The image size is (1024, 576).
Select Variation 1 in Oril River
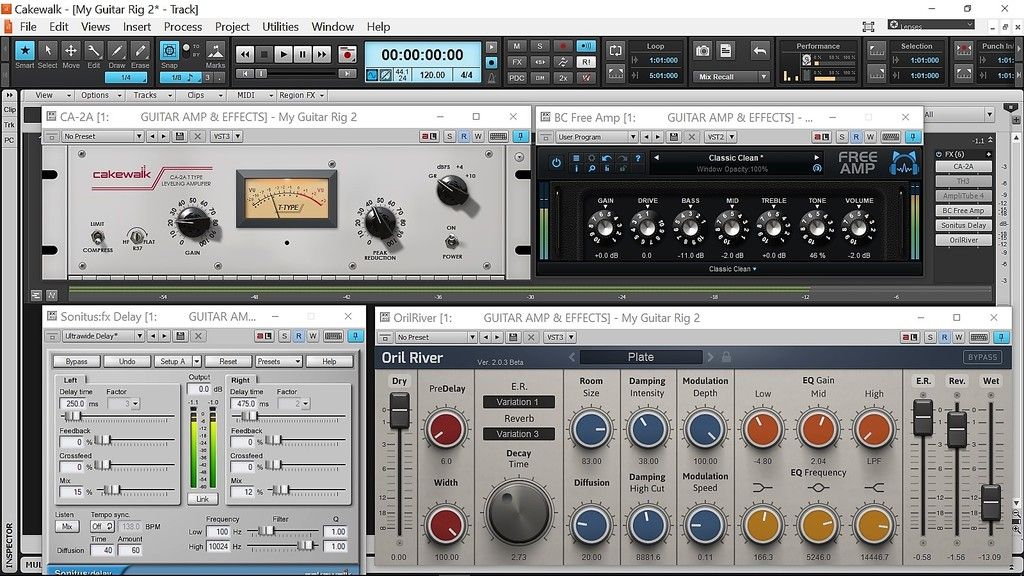coord(519,401)
